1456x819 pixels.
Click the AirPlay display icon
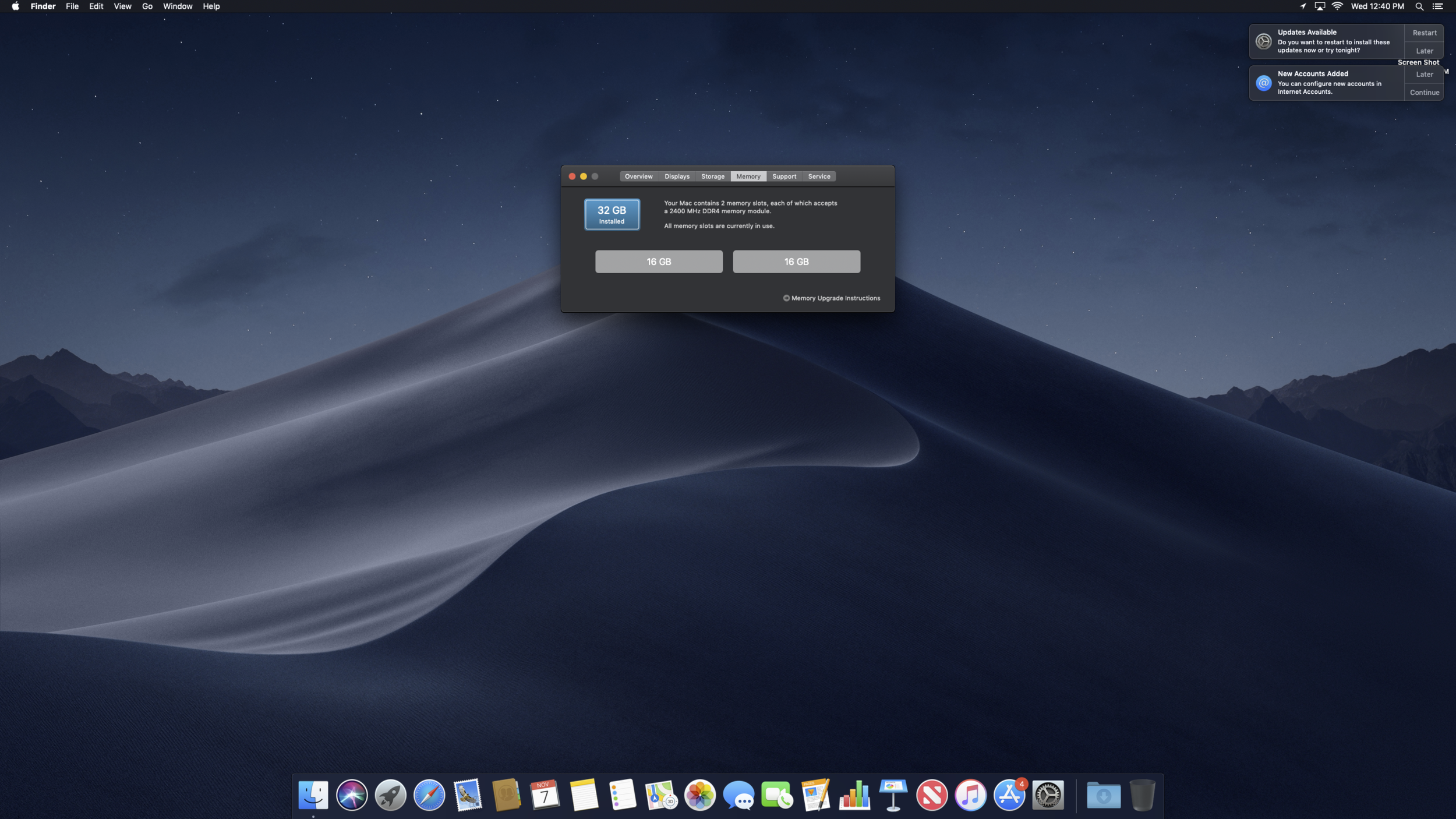[x=1320, y=6]
